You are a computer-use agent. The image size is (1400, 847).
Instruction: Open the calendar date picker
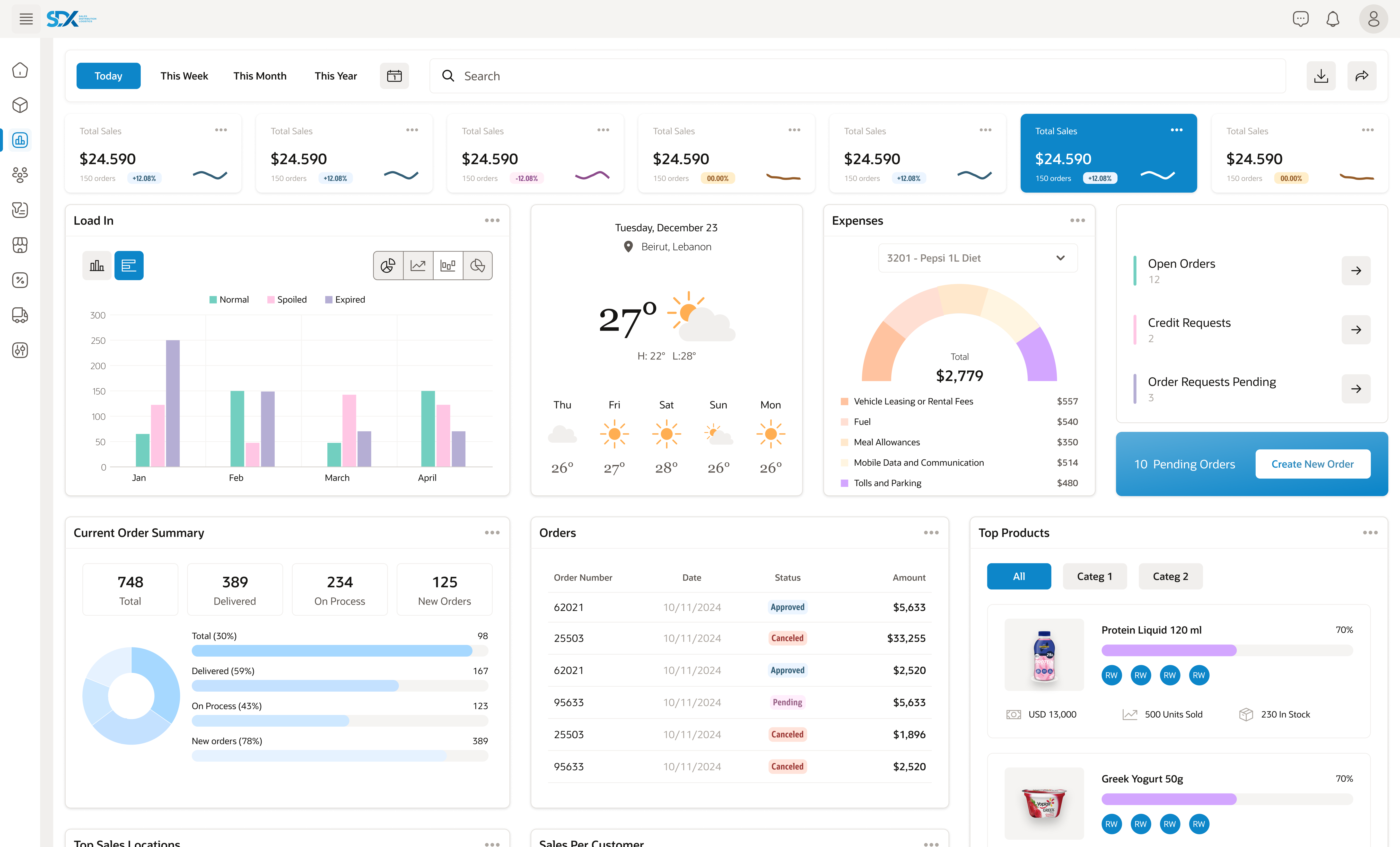(x=394, y=76)
